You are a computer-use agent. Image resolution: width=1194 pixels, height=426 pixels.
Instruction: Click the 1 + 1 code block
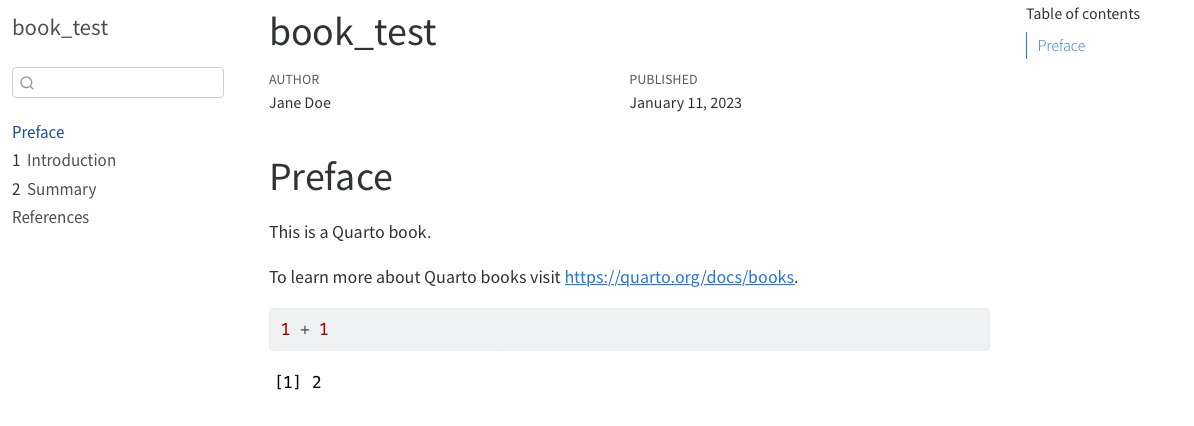(629, 329)
